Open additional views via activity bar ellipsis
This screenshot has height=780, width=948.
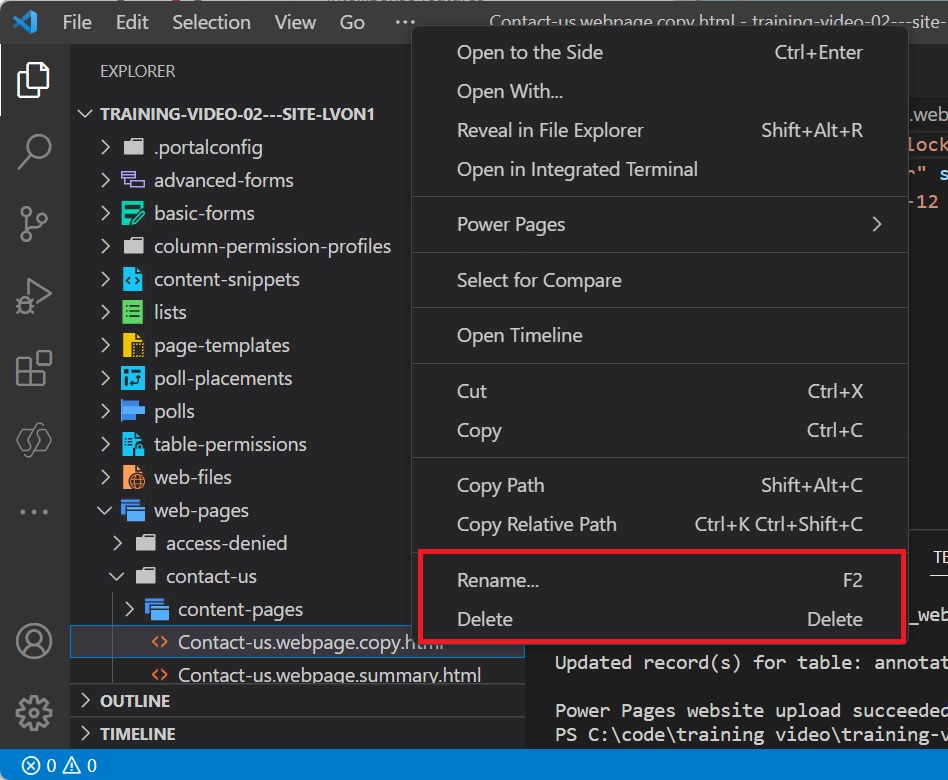(34, 511)
